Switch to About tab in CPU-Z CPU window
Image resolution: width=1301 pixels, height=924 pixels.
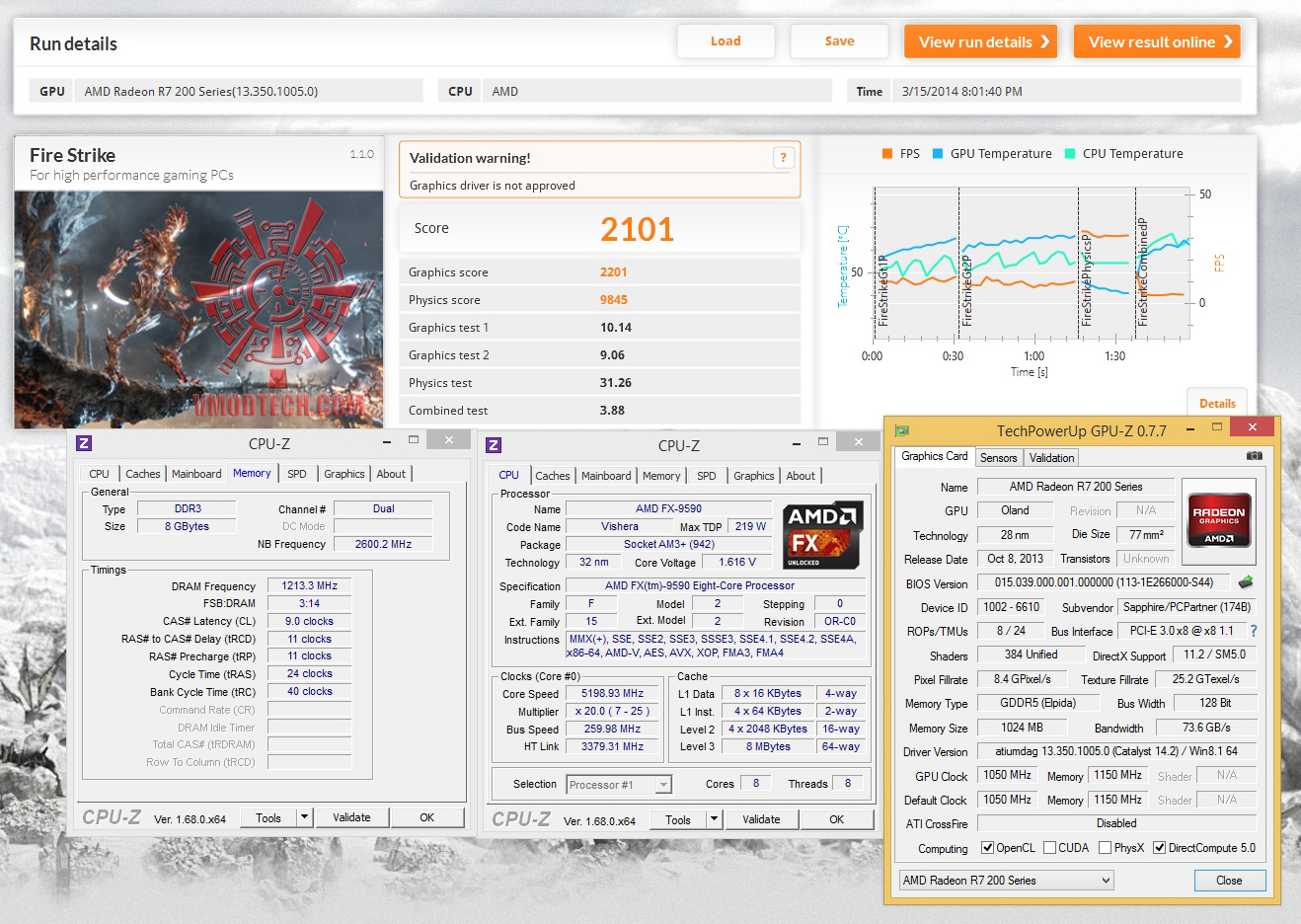tap(801, 476)
